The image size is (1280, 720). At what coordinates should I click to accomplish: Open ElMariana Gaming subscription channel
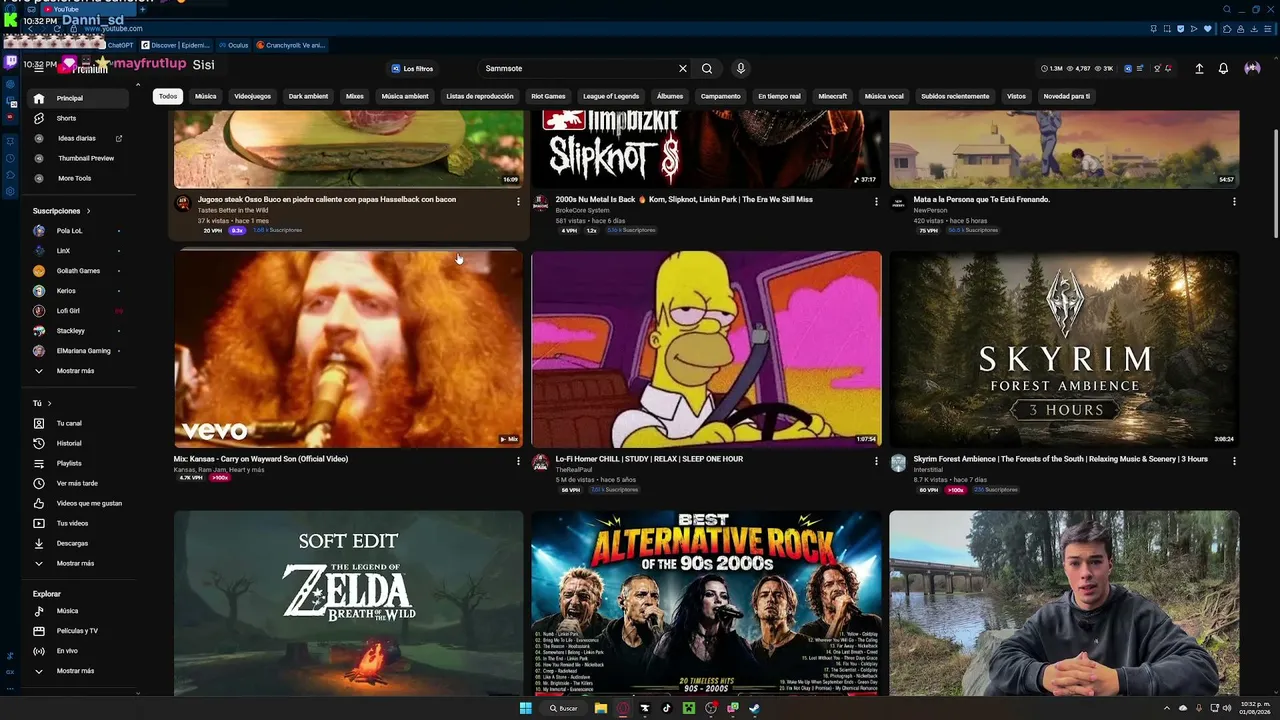click(78, 351)
